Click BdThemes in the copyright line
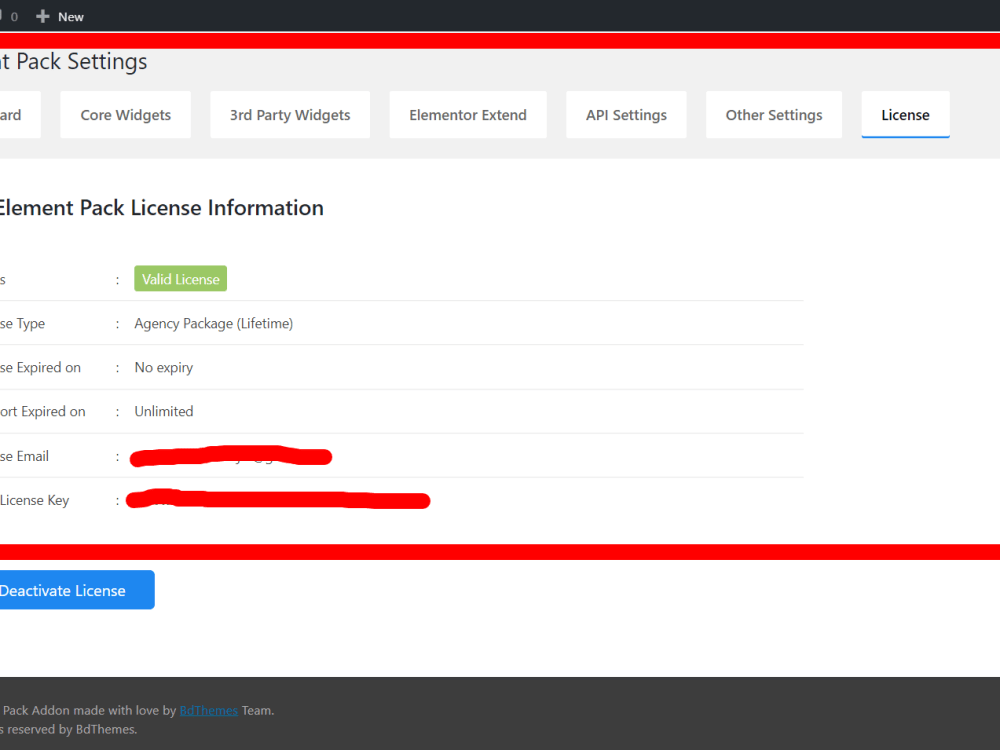Image resolution: width=1000 pixels, height=750 pixels. coord(104,729)
